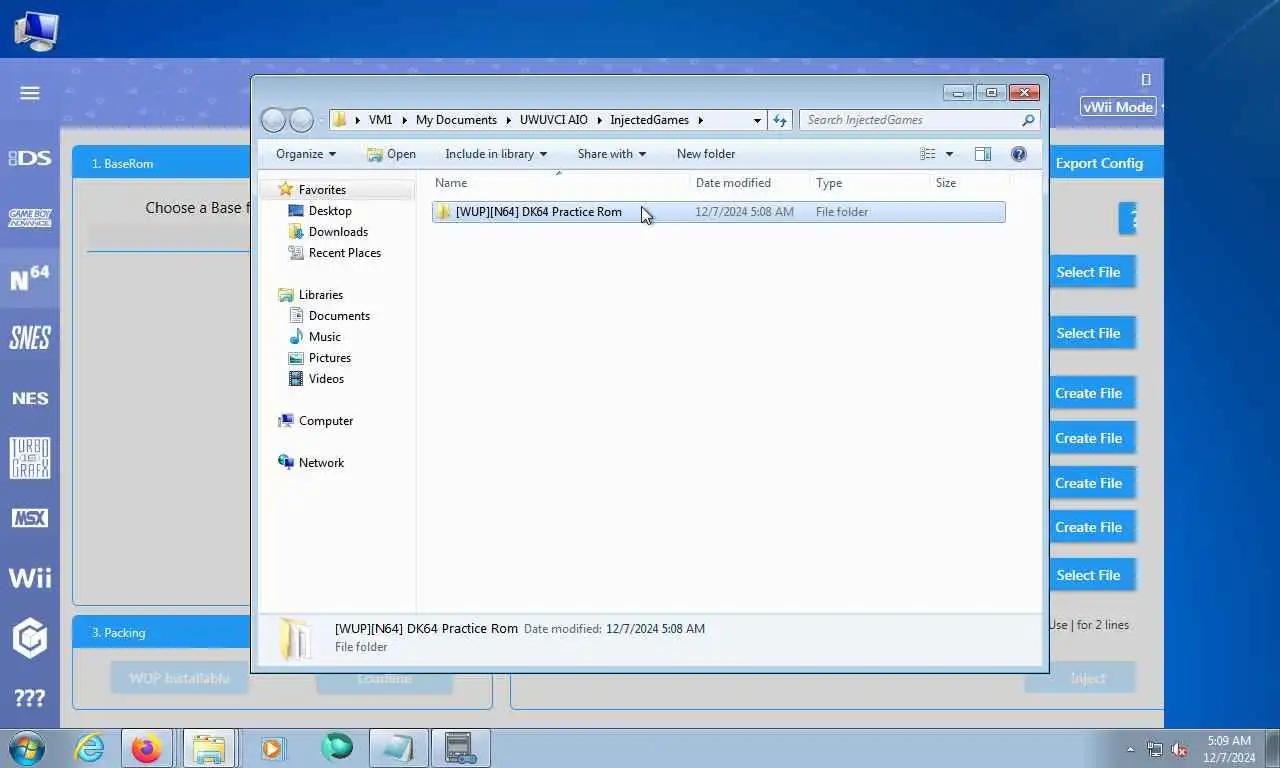Screen dimensions: 1280x768
Task: Select Computer in navigation pane
Action: [x=326, y=421]
